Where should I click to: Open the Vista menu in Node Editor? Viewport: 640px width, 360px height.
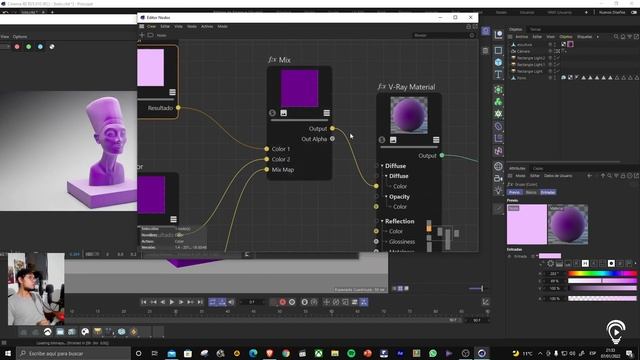pyautogui.click(x=179, y=27)
